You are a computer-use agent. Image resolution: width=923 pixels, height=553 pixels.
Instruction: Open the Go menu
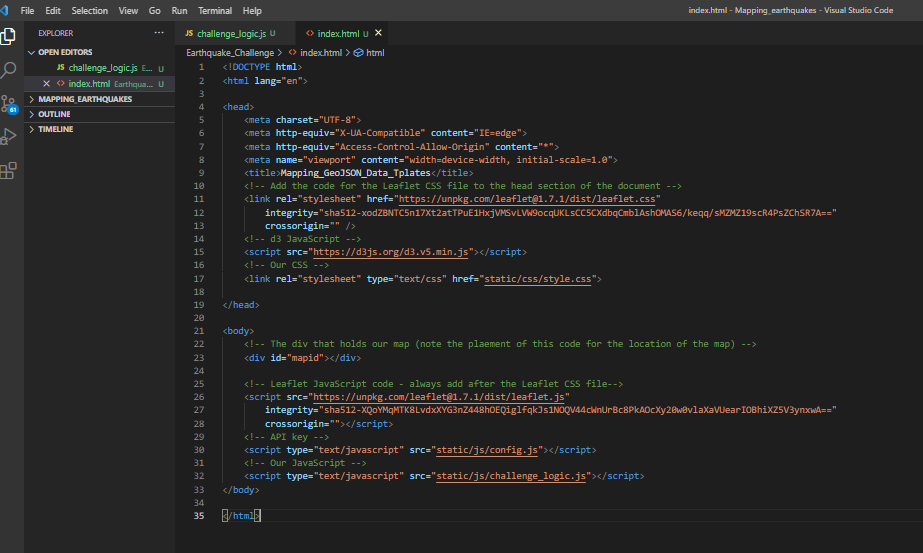click(x=154, y=11)
